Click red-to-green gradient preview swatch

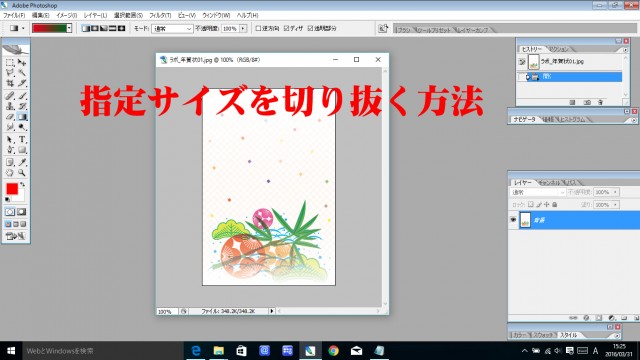(x=49, y=28)
